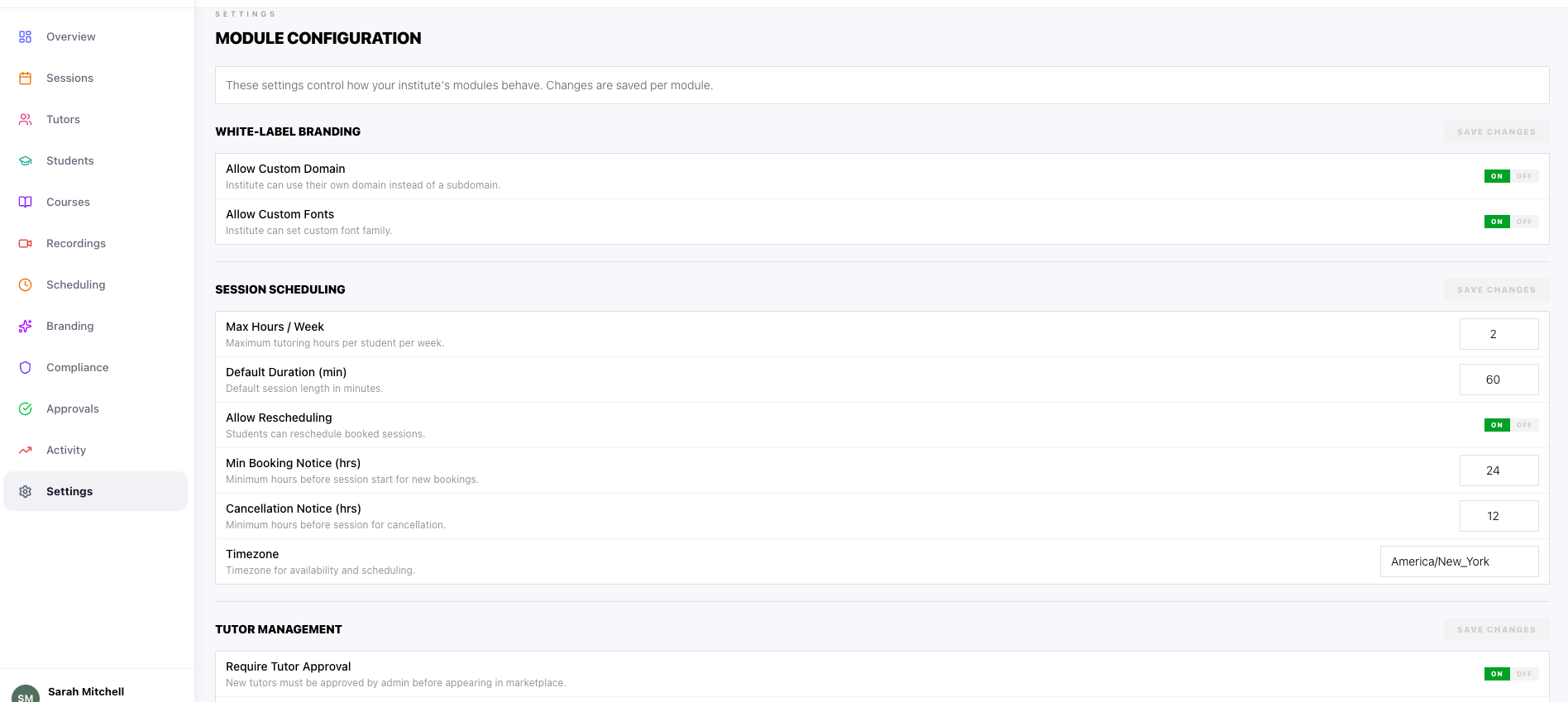Open the Timezone America/New_York field
This screenshot has height=702, width=1568.
coord(1459,561)
